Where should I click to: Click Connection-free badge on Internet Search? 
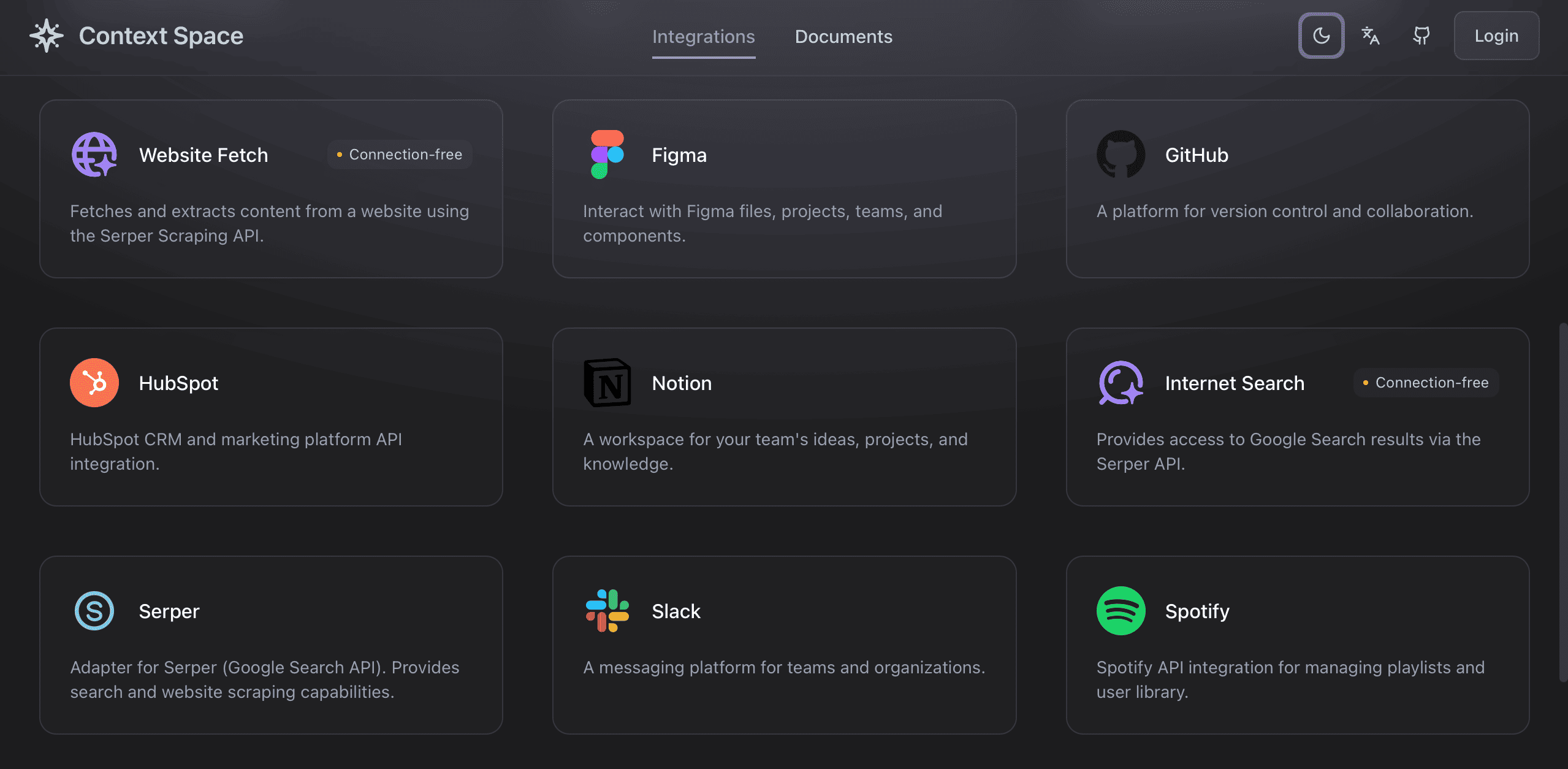(1426, 383)
